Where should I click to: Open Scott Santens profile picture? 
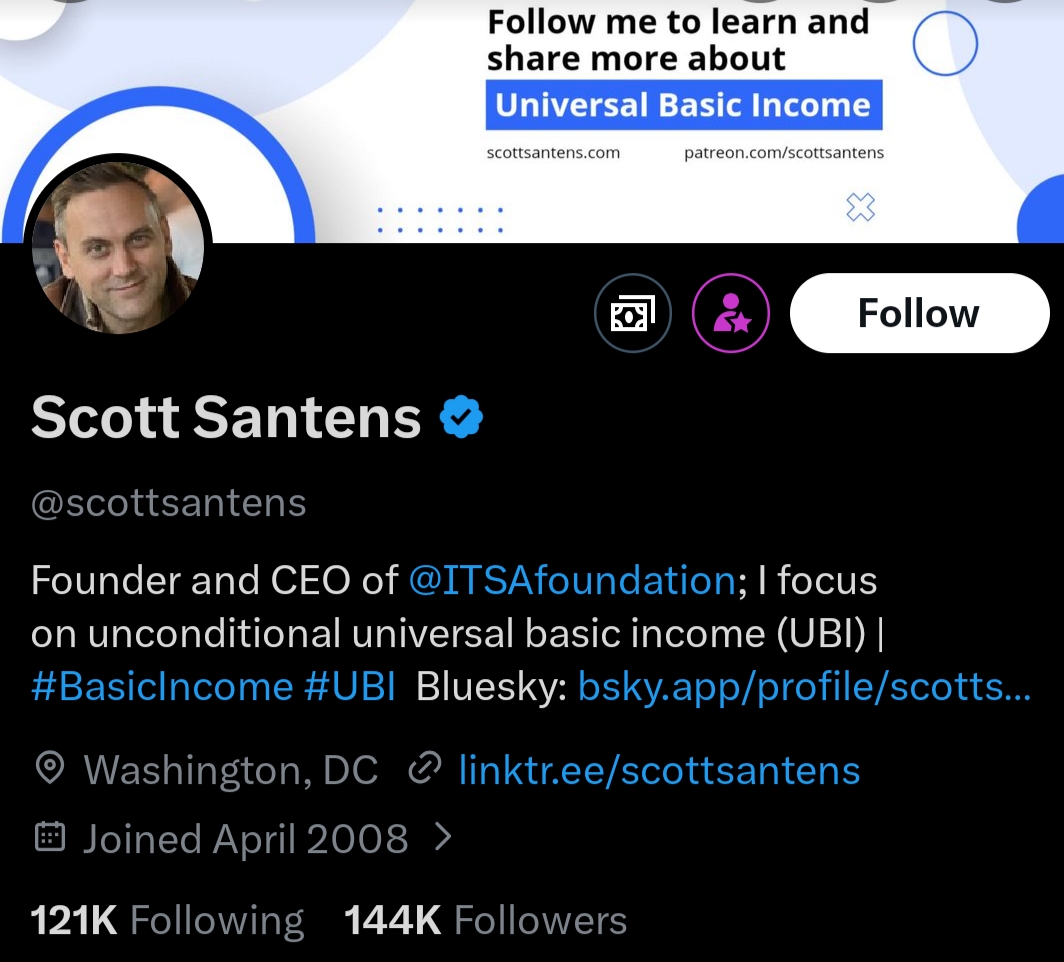(x=118, y=248)
